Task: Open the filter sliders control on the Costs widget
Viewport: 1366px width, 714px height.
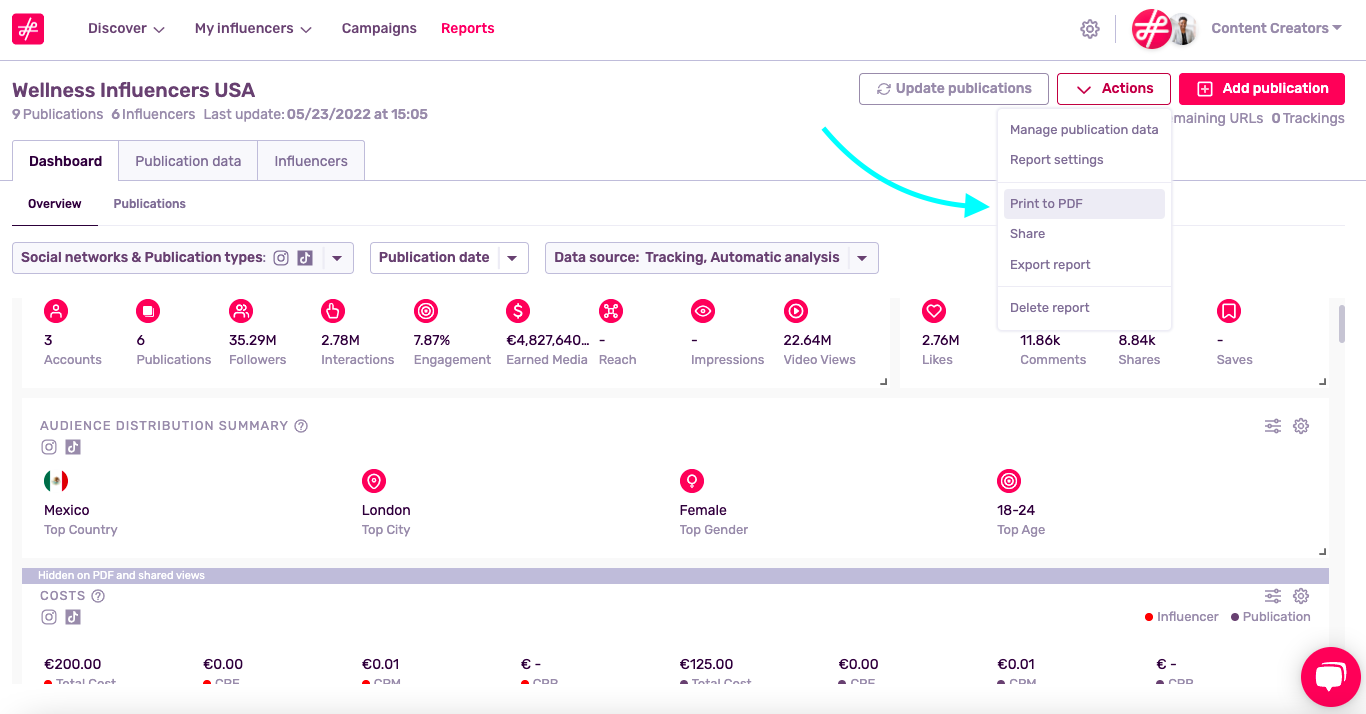Action: 1273,595
